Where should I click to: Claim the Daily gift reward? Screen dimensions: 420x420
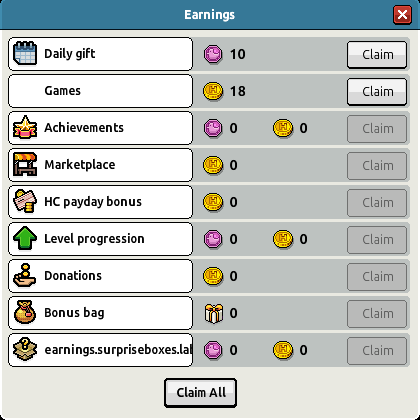377,55
